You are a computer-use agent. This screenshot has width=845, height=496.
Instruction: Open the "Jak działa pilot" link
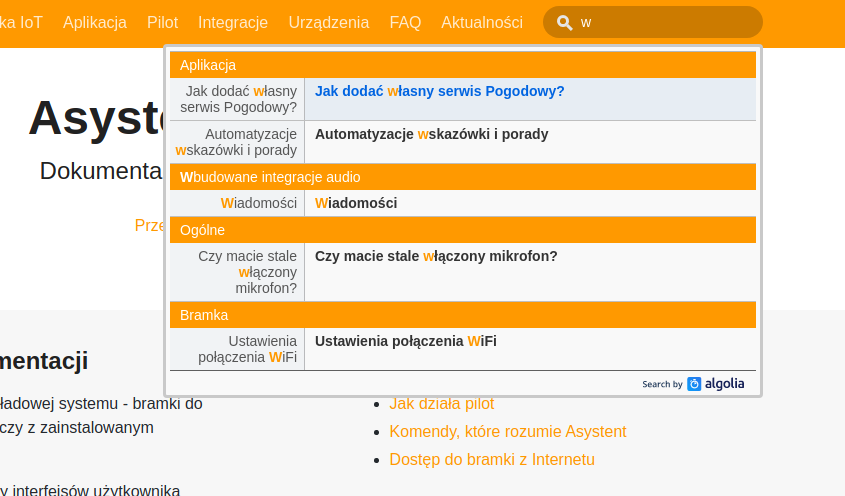(x=442, y=404)
